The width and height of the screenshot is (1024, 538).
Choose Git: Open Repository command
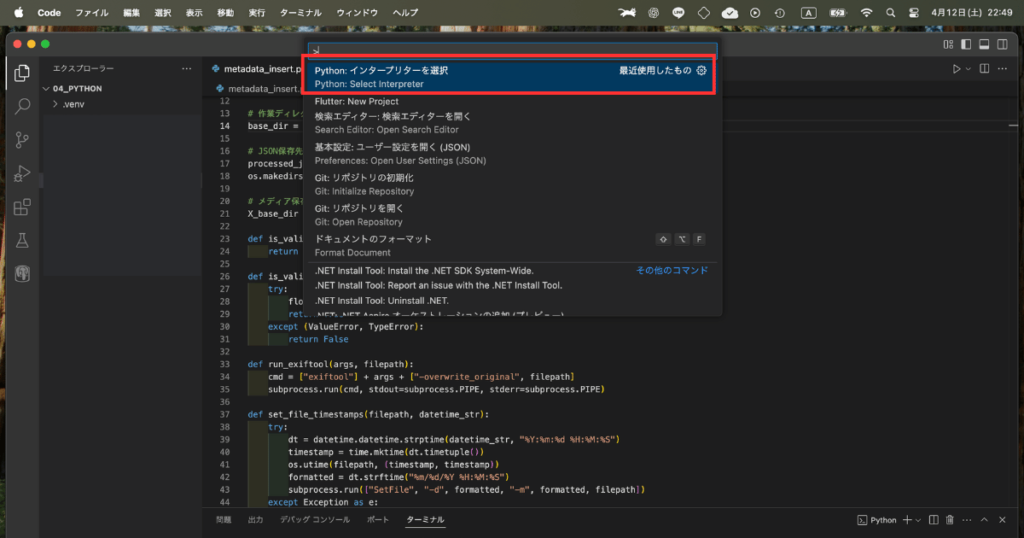(514, 215)
